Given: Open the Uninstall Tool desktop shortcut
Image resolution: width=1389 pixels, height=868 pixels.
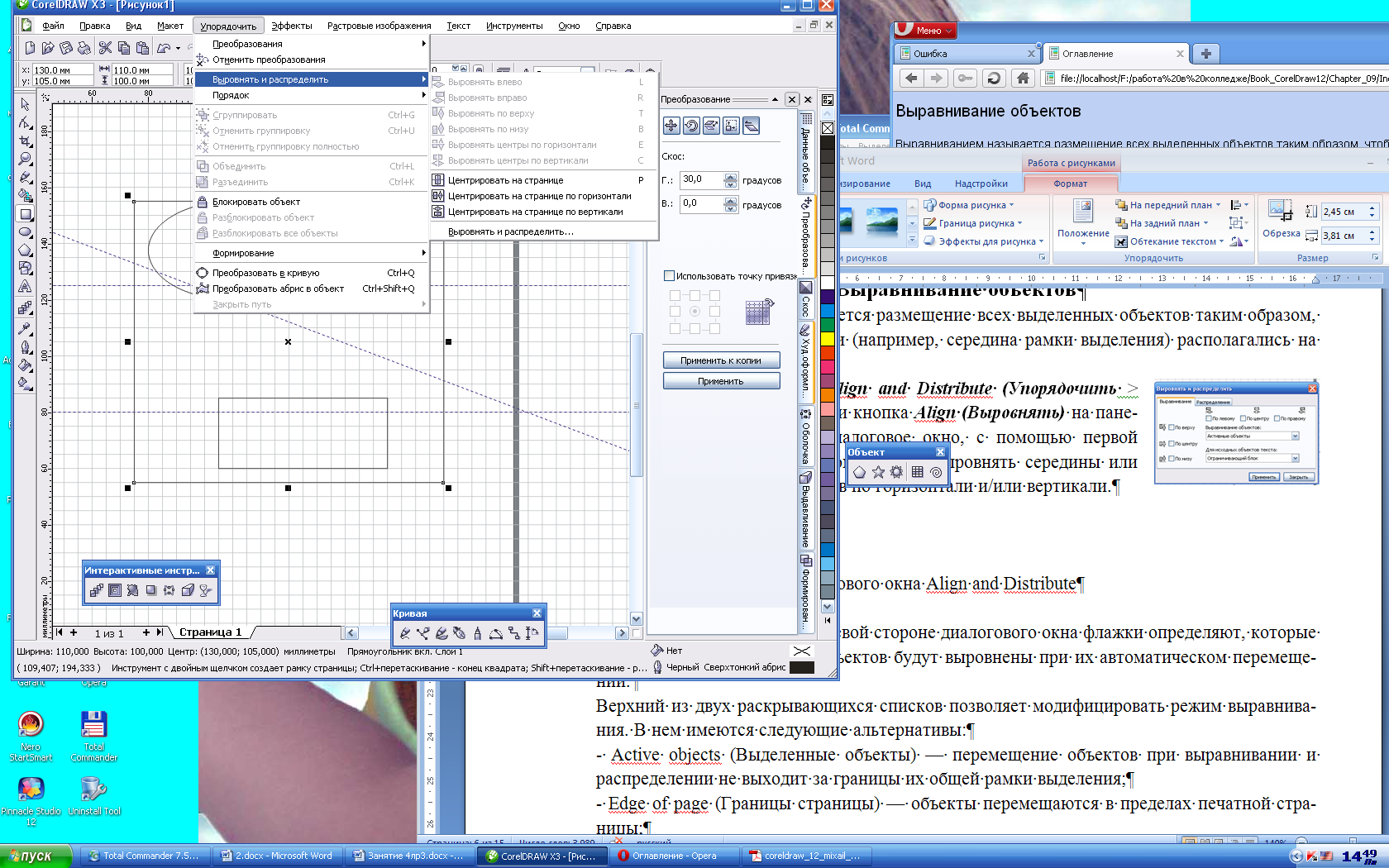Looking at the screenshot, I should (x=93, y=796).
